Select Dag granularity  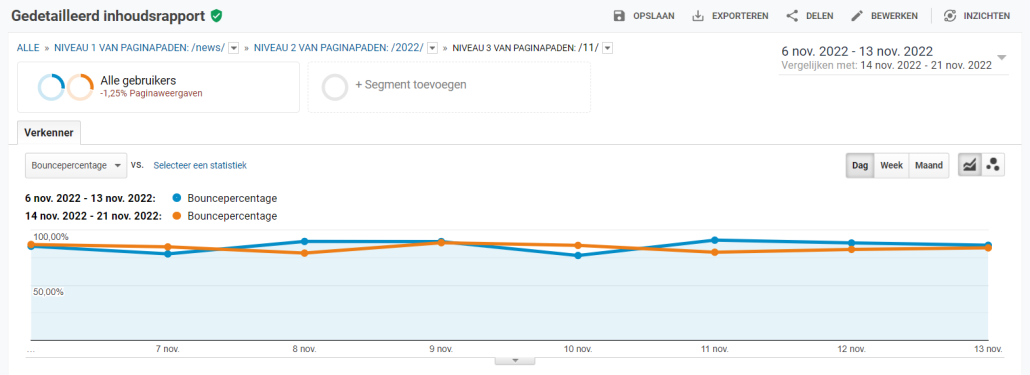[x=860, y=165]
